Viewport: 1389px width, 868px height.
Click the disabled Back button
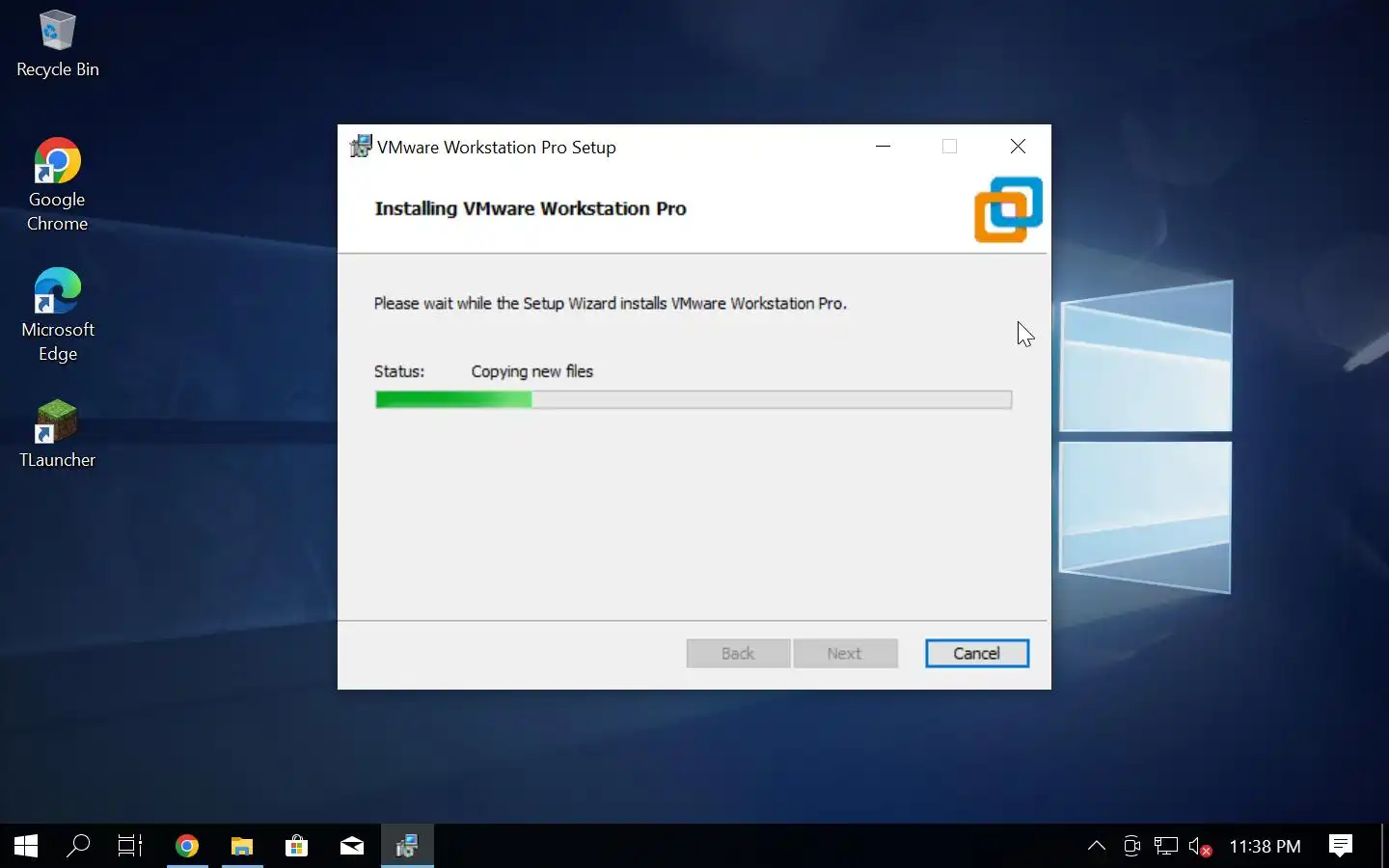tap(738, 653)
